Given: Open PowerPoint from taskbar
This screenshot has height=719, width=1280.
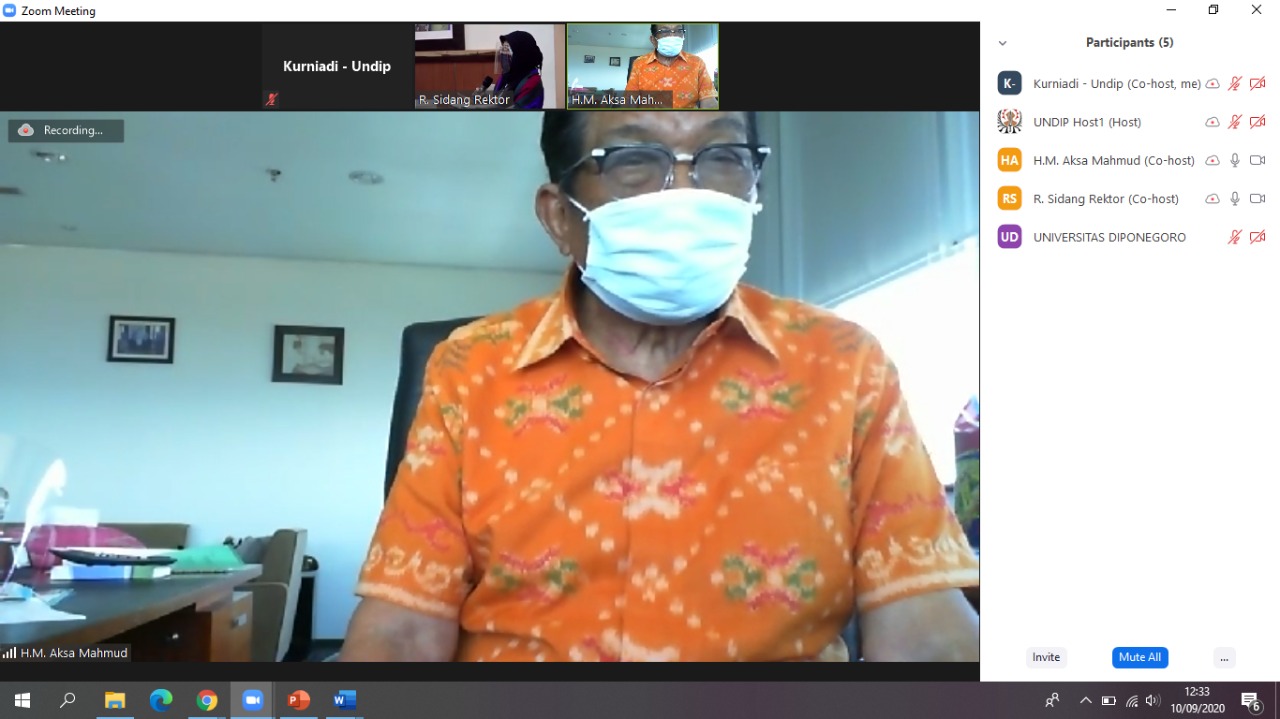Looking at the screenshot, I should click(299, 700).
